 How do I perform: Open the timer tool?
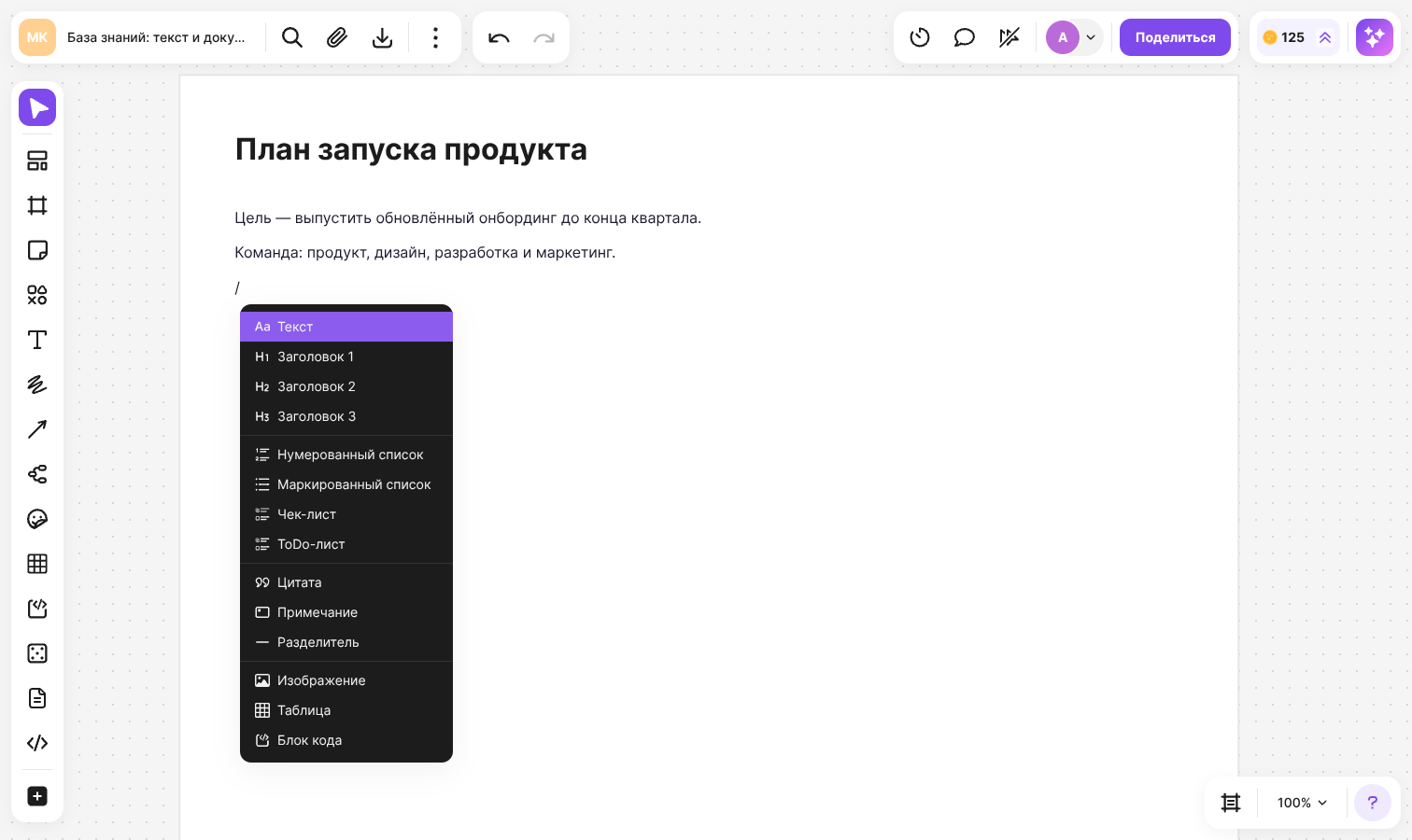(x=920, y=37)
